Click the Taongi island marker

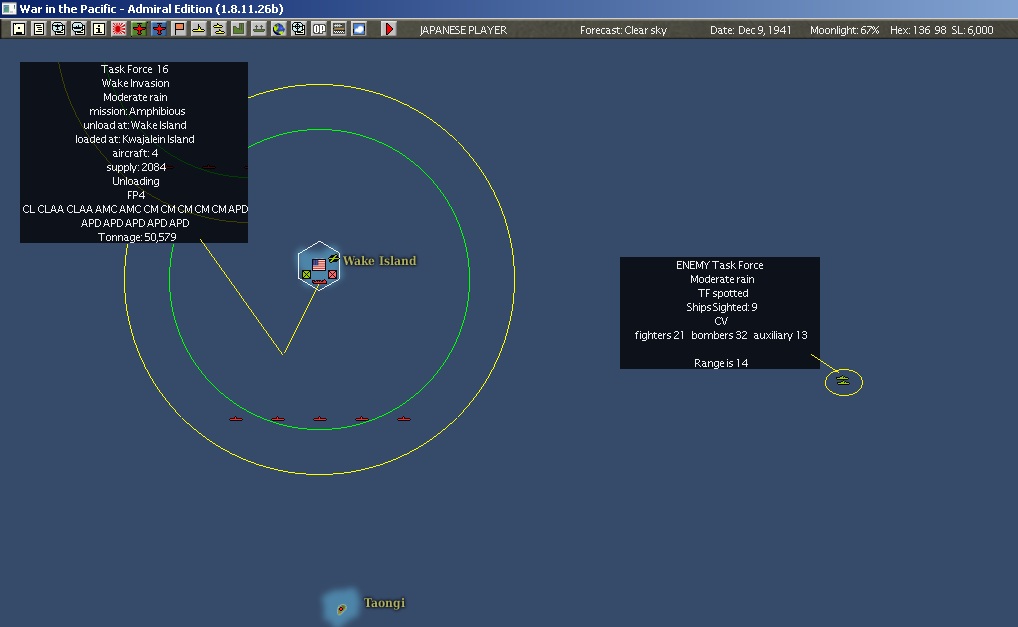point(341,608)
